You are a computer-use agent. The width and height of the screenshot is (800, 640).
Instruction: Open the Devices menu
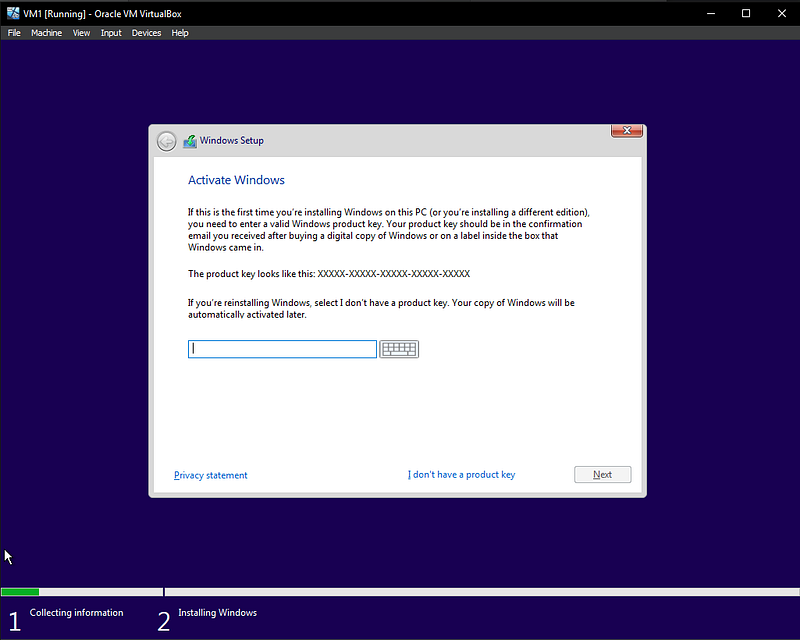tap(146, 33)
